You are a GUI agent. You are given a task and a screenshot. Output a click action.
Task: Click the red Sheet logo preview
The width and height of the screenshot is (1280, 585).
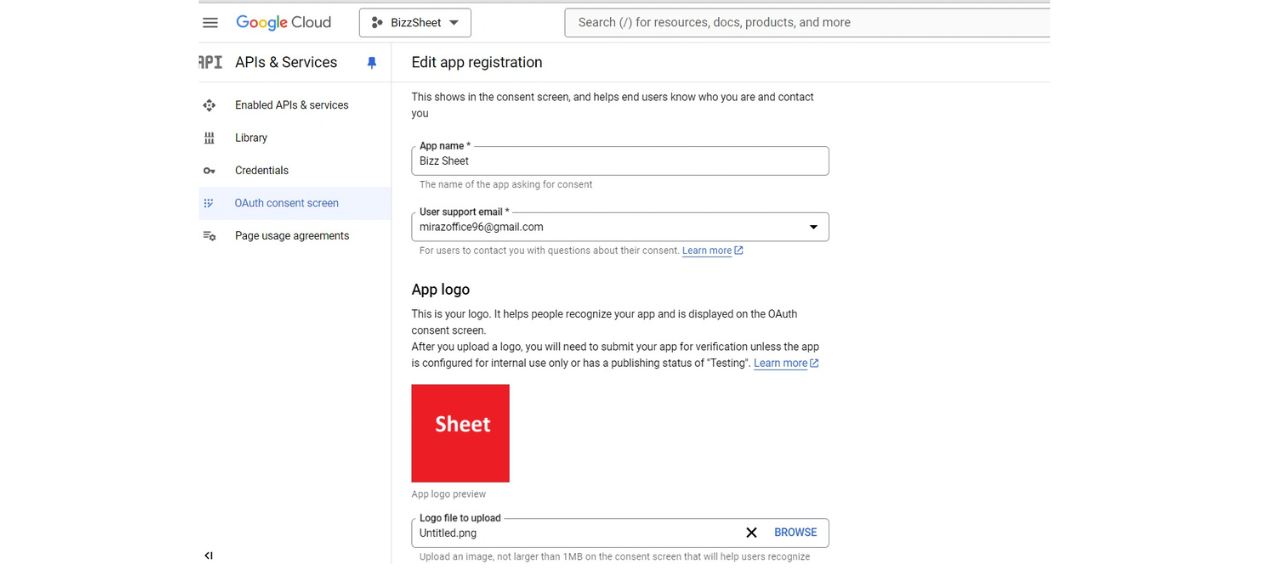click(x=460, y=433)
